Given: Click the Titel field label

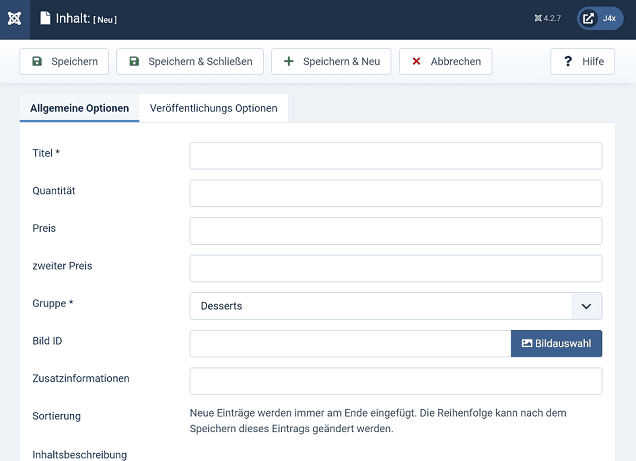Looking at the screenshot, I should 46,153.
